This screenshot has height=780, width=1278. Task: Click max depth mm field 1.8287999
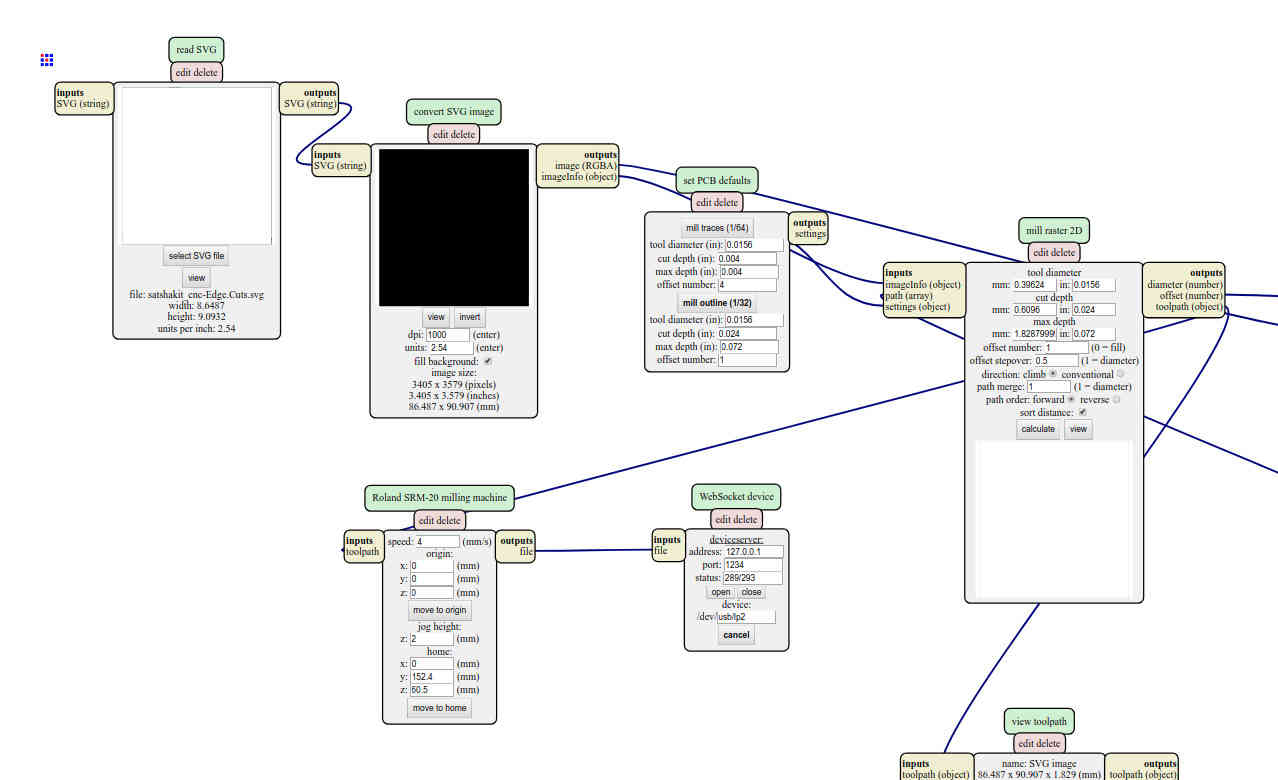coord(1034,334)
